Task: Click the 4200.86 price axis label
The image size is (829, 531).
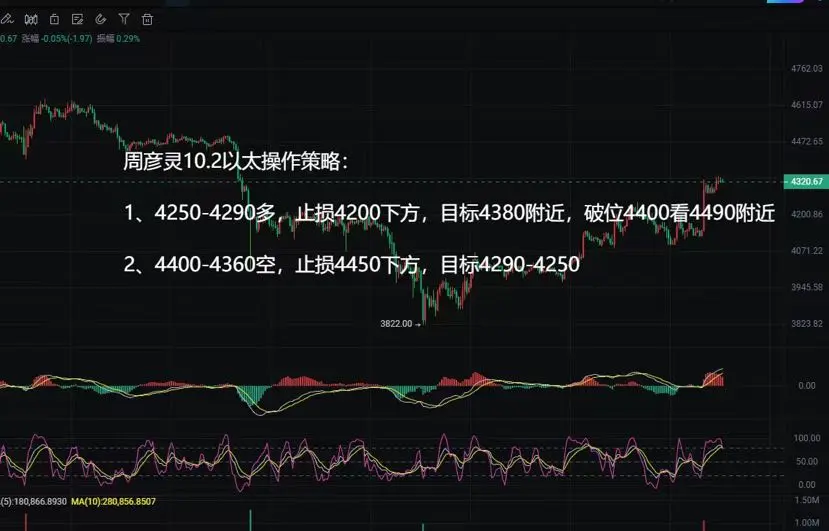Action: coord(807,214)
